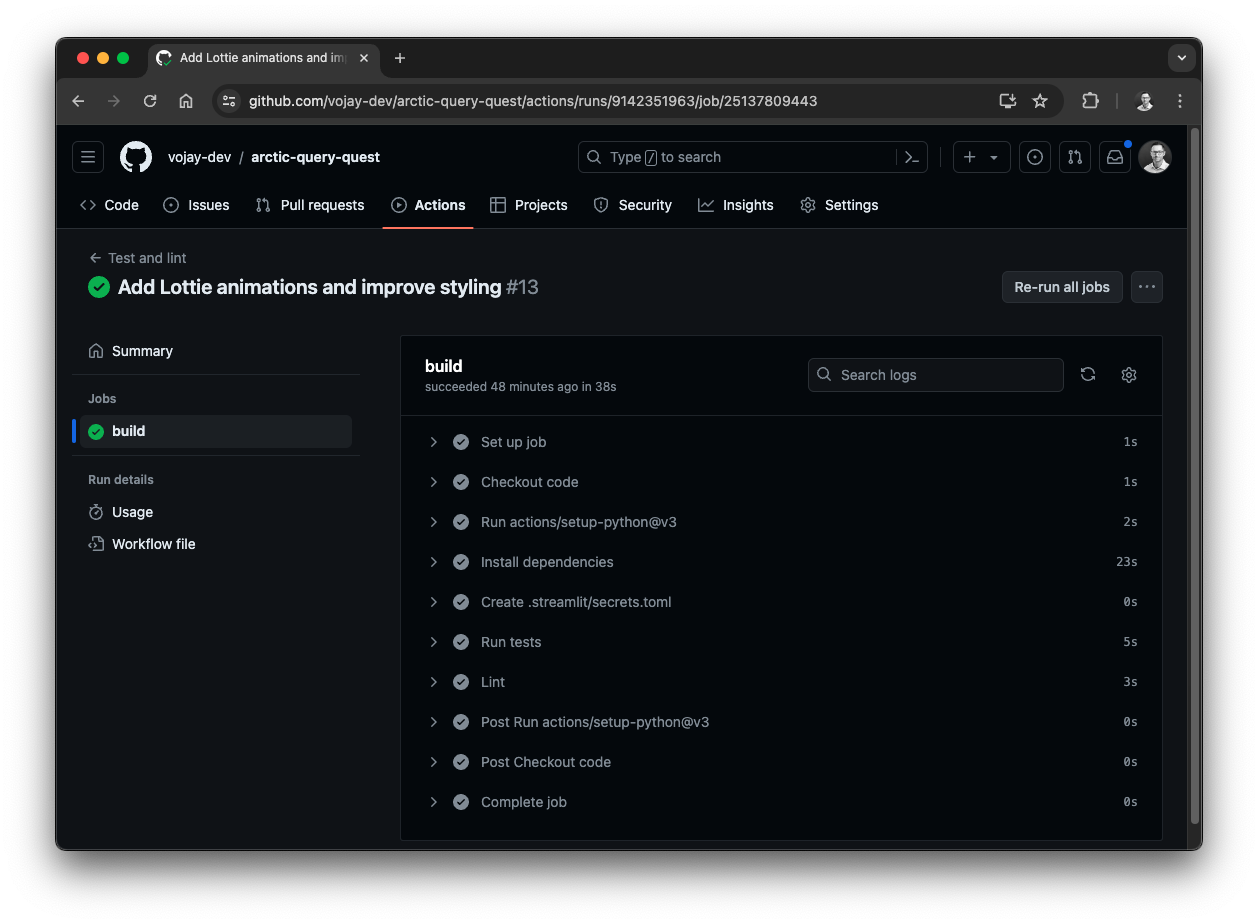Open the tab search dropdown arrow
This screenshot has height=924, width=1258.
point(1182,58)
